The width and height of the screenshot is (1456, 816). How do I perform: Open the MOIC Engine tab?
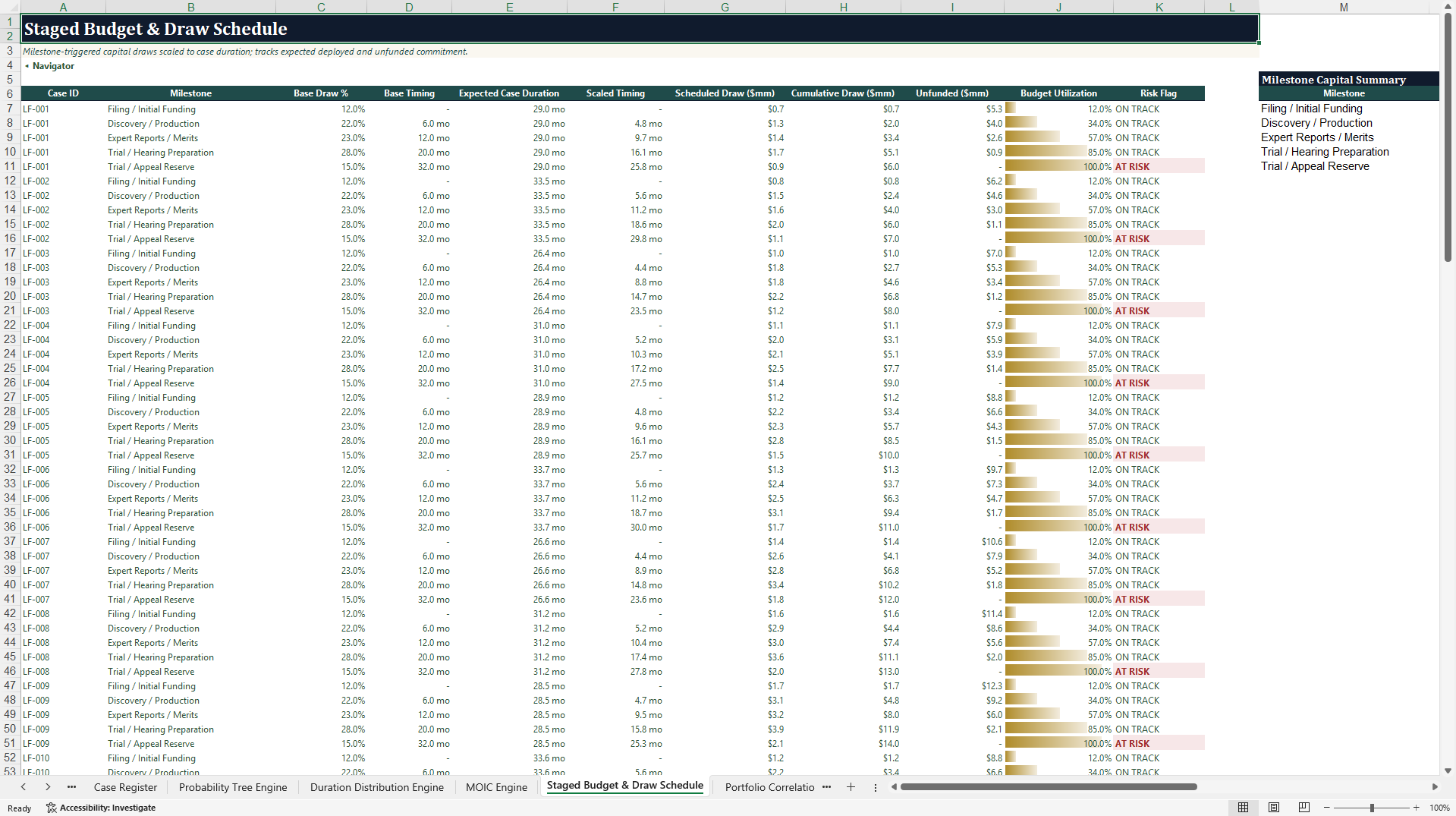coord(496,787)
